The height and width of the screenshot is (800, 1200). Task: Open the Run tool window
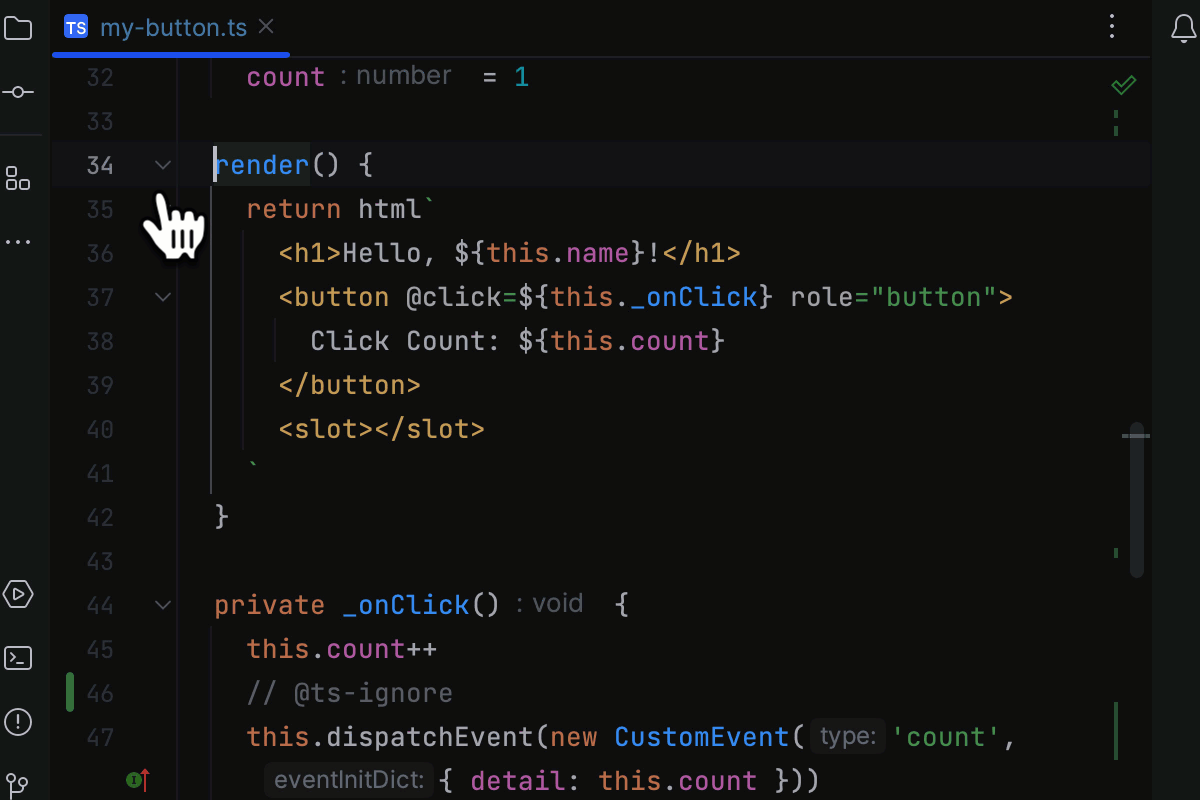click(19, 594)
